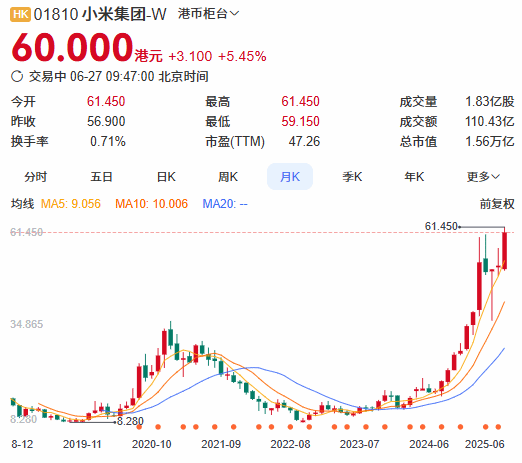The width and height of the screenshot is (522, 463).
Task: Select the 月K chart tab
Action: coord(290,177)
